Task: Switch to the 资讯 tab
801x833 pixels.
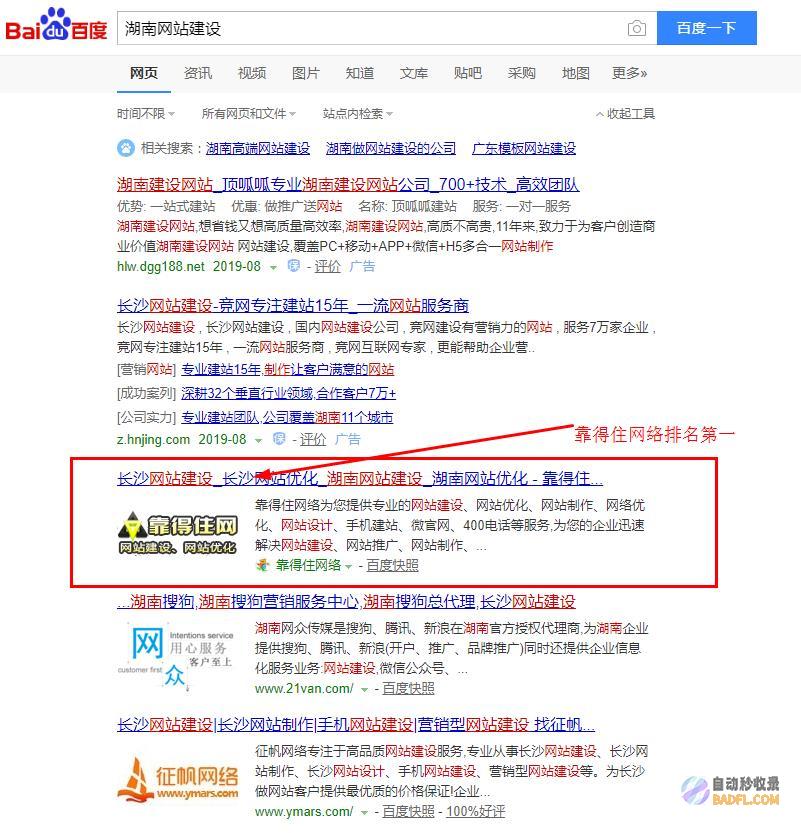Action: [x=198, y=73]
